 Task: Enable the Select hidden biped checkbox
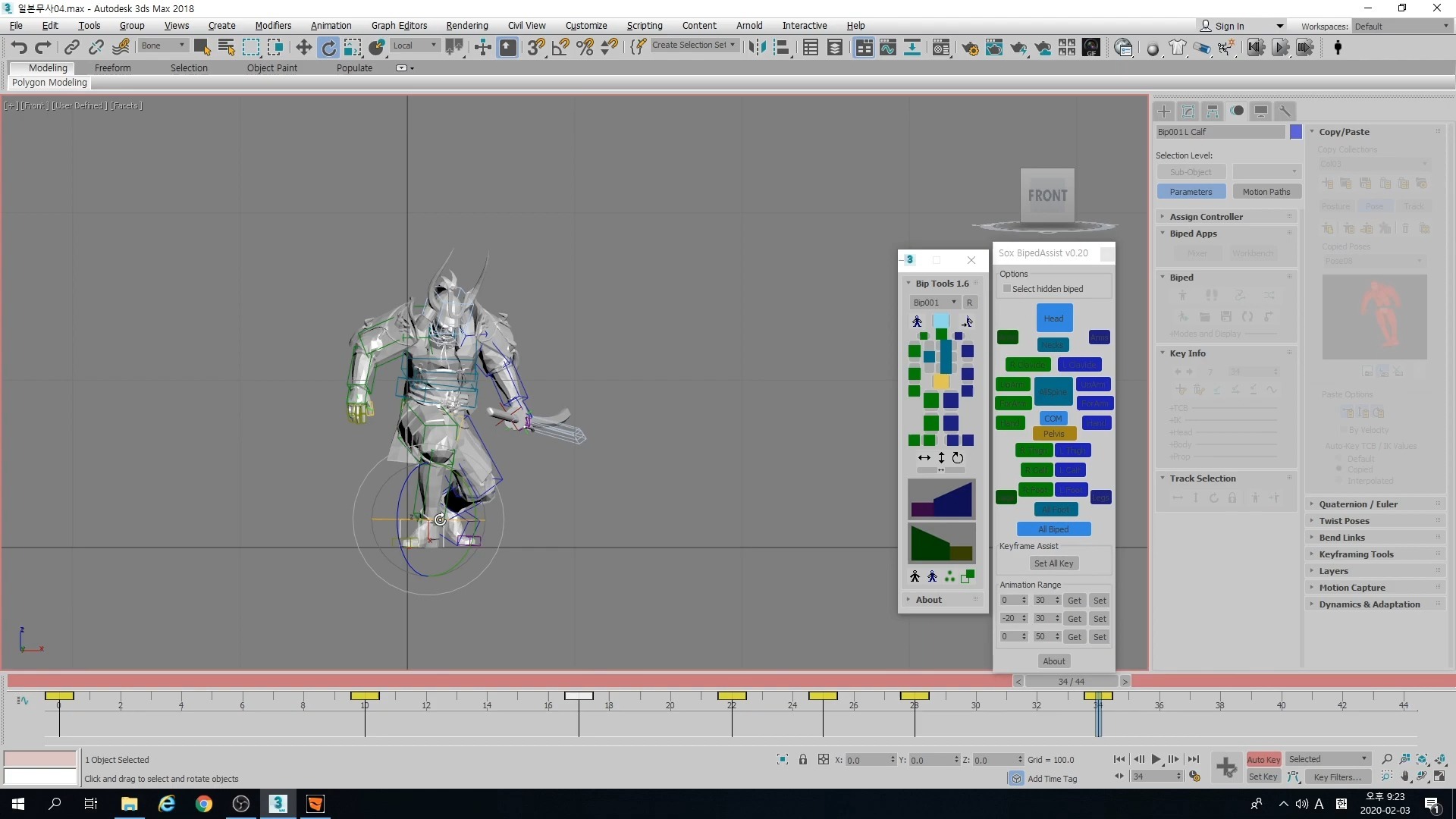click(1007, 288)
